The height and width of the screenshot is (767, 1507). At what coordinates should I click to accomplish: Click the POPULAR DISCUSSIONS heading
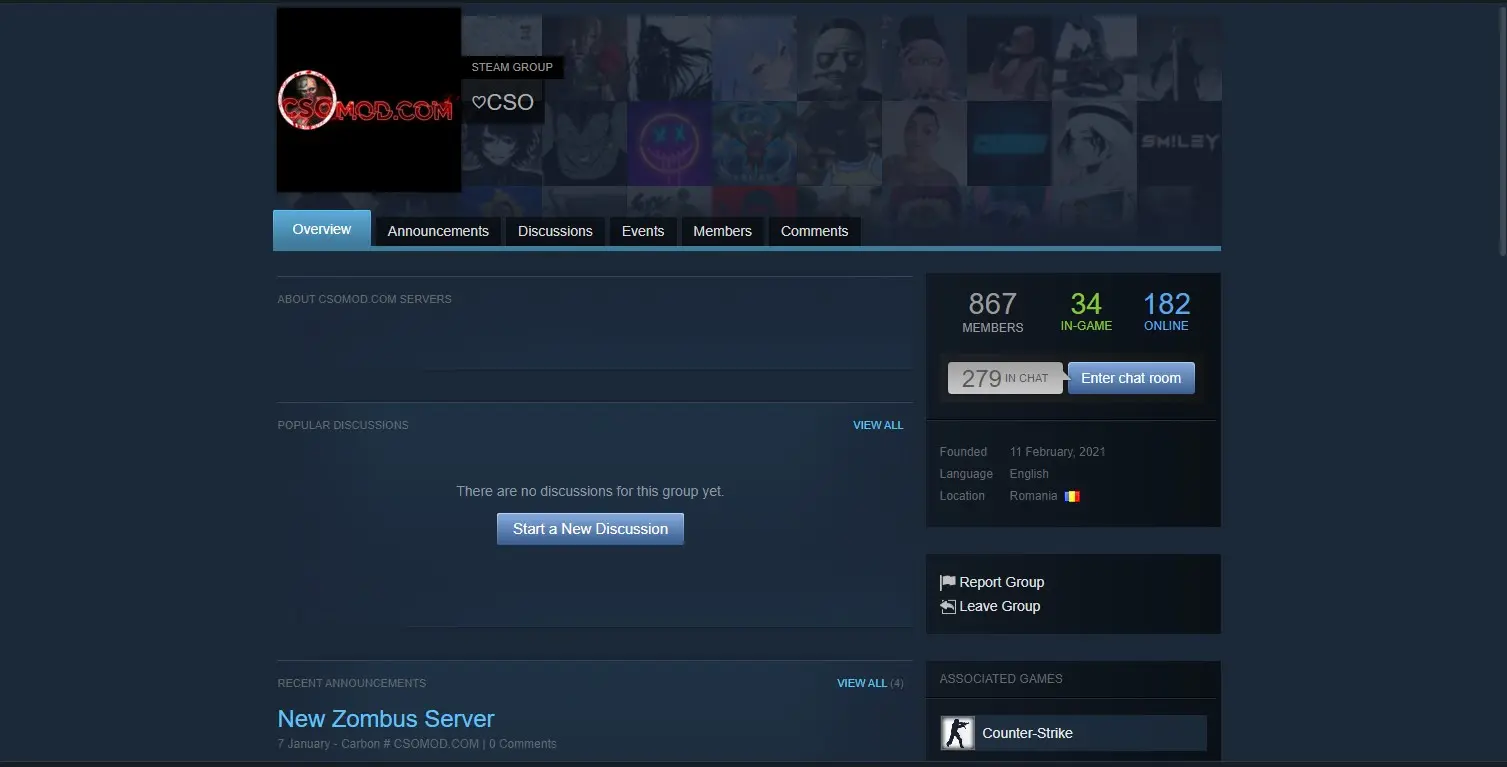click(343, 425)
